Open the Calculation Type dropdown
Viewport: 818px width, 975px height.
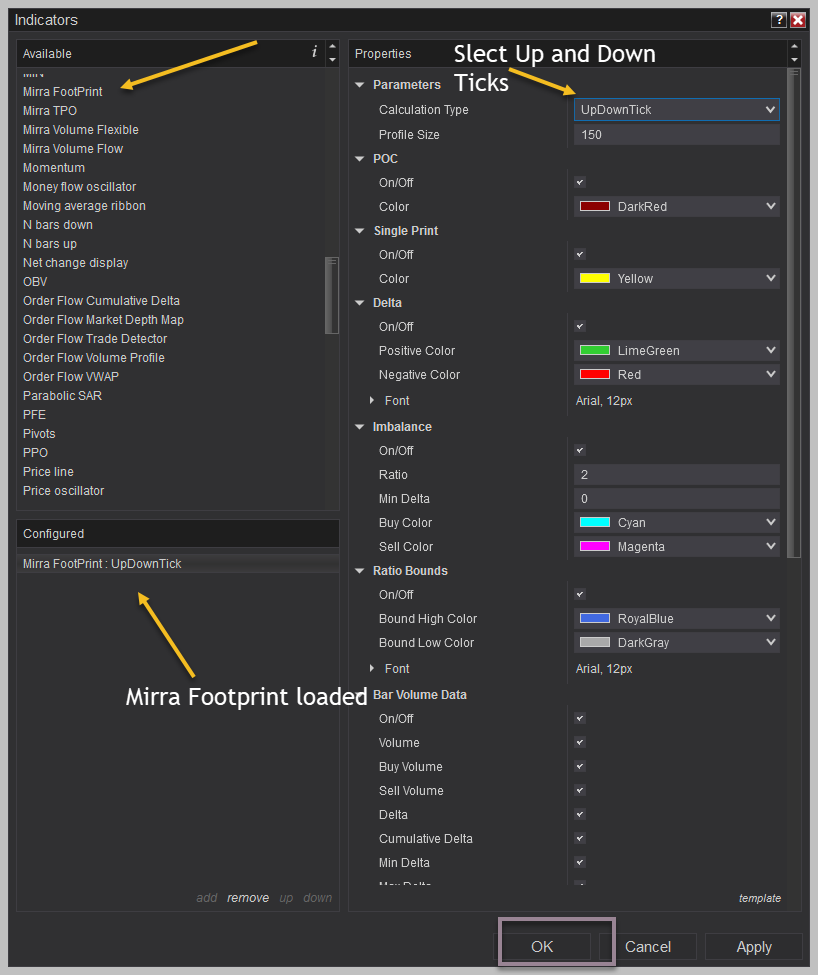676,109
